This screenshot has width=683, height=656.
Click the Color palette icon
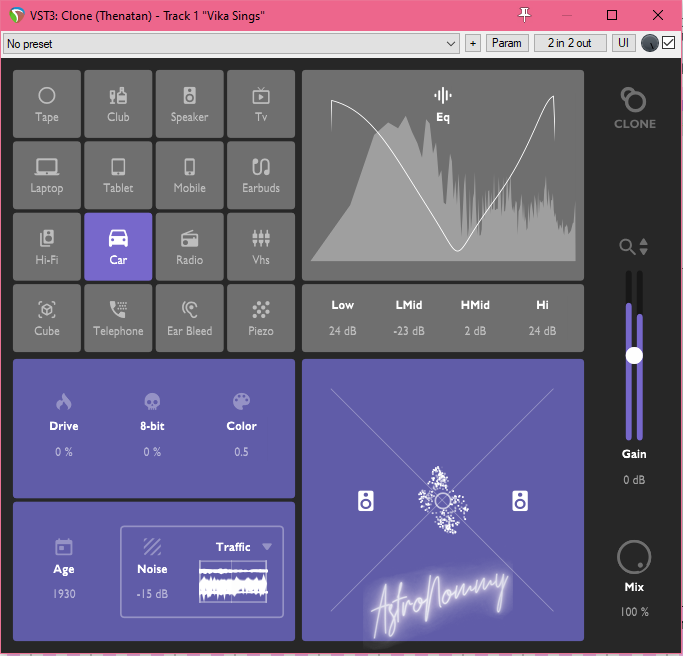241,402
